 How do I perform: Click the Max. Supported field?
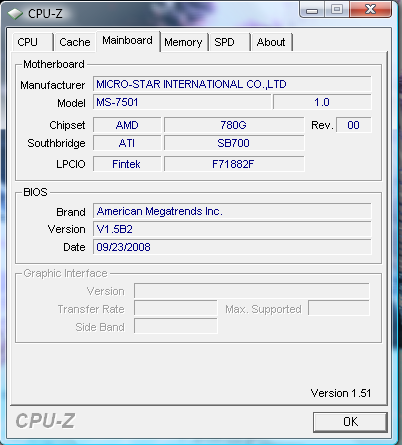(x=339, y=308)
